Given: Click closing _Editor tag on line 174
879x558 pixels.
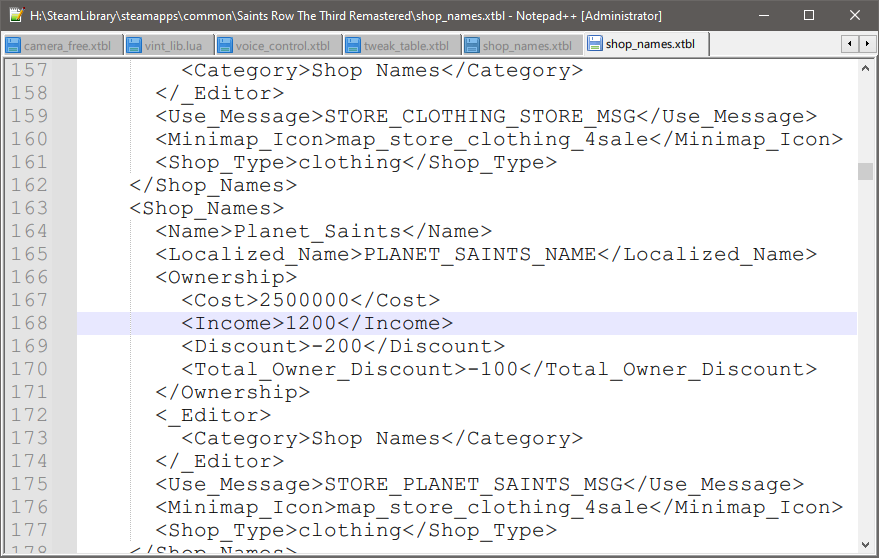Looking at the screenshot, I should (220, 461).
